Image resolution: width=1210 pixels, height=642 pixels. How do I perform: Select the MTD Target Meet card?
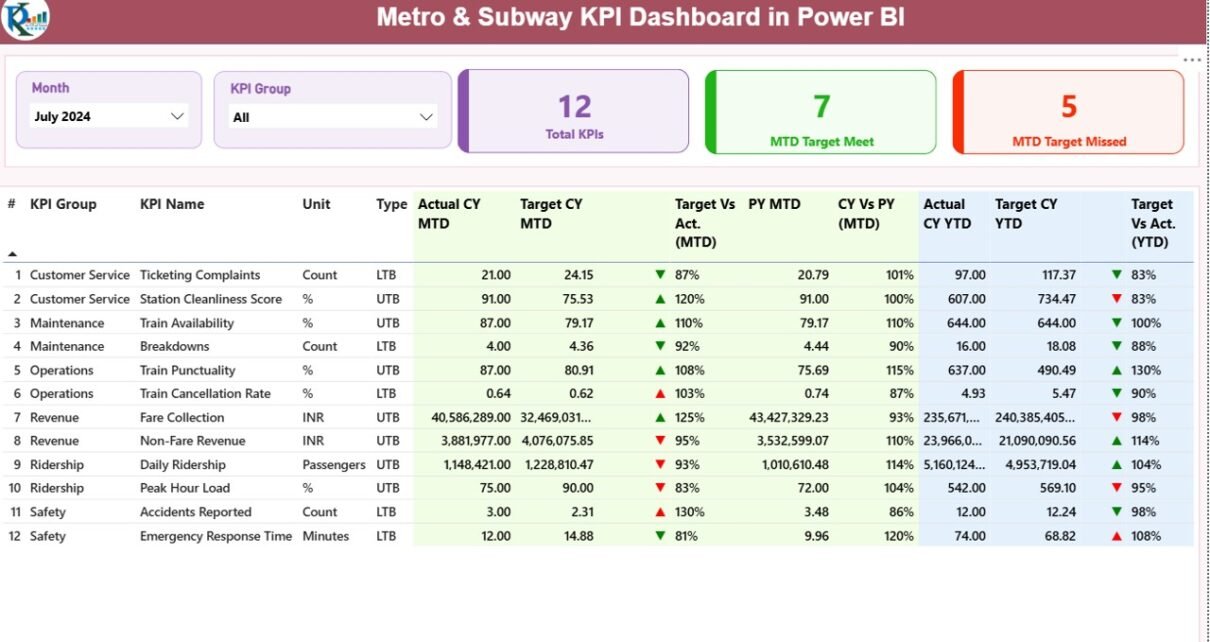tap(821, 111)
